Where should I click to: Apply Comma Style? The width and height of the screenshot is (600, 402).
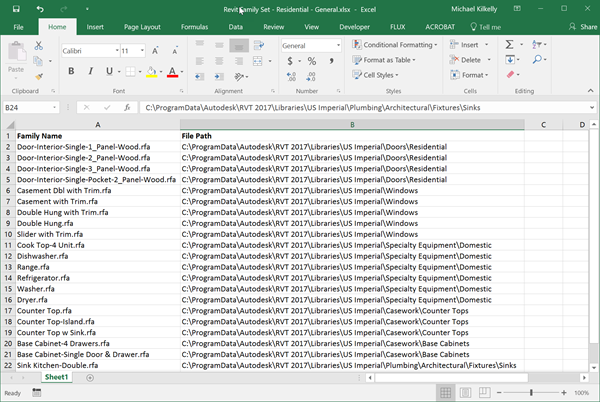tap(331, 61)
